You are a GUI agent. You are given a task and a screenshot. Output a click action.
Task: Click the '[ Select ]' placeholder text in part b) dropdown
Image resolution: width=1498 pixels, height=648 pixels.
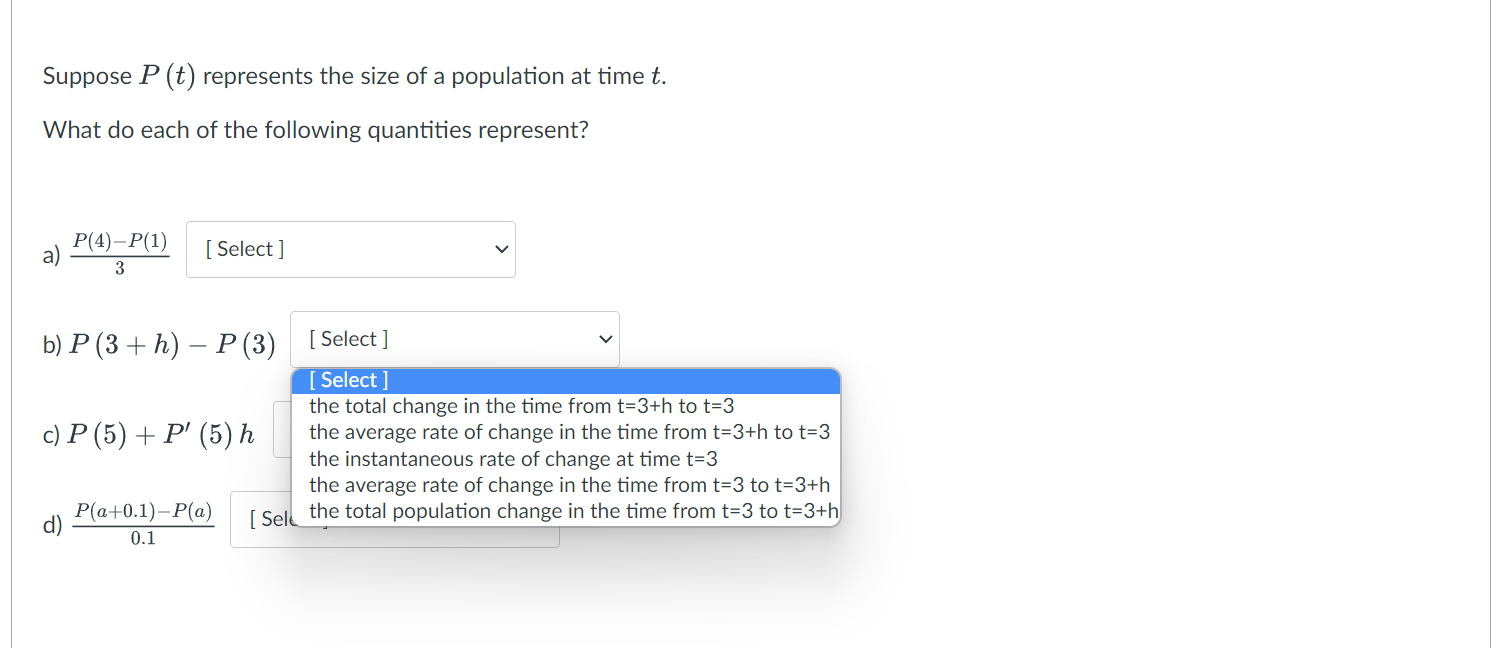[346, 338]
